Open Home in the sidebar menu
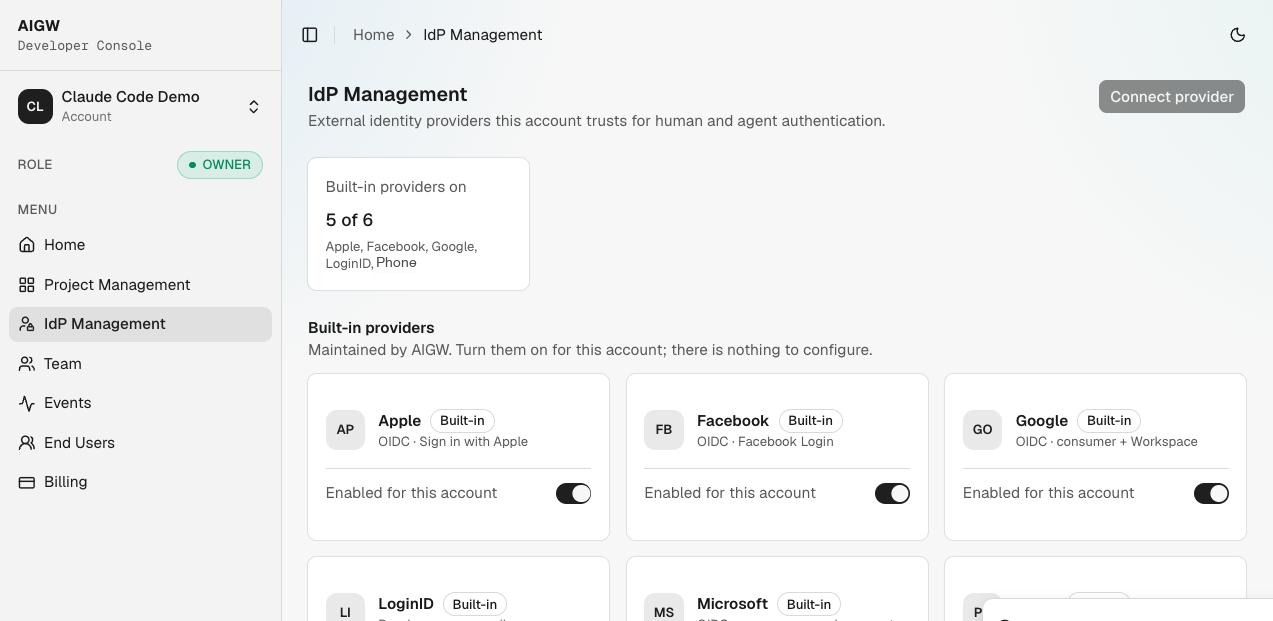This screenshot has width=1273, height=621. coord(140,245)
